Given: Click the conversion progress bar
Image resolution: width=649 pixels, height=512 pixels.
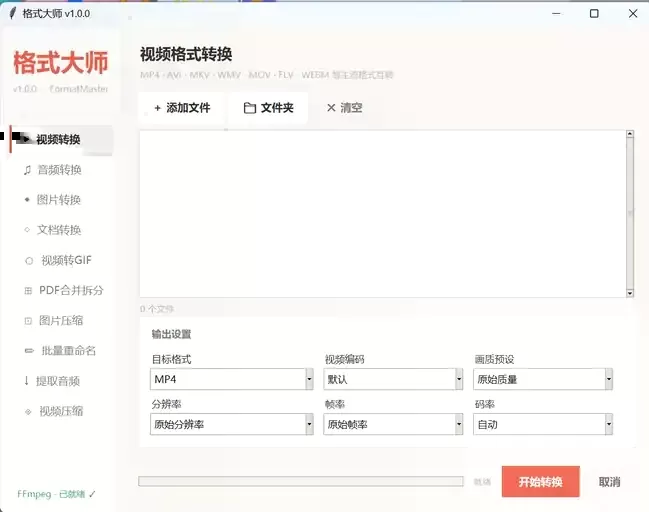Looking at the screenshot, I should click(301, 481).
